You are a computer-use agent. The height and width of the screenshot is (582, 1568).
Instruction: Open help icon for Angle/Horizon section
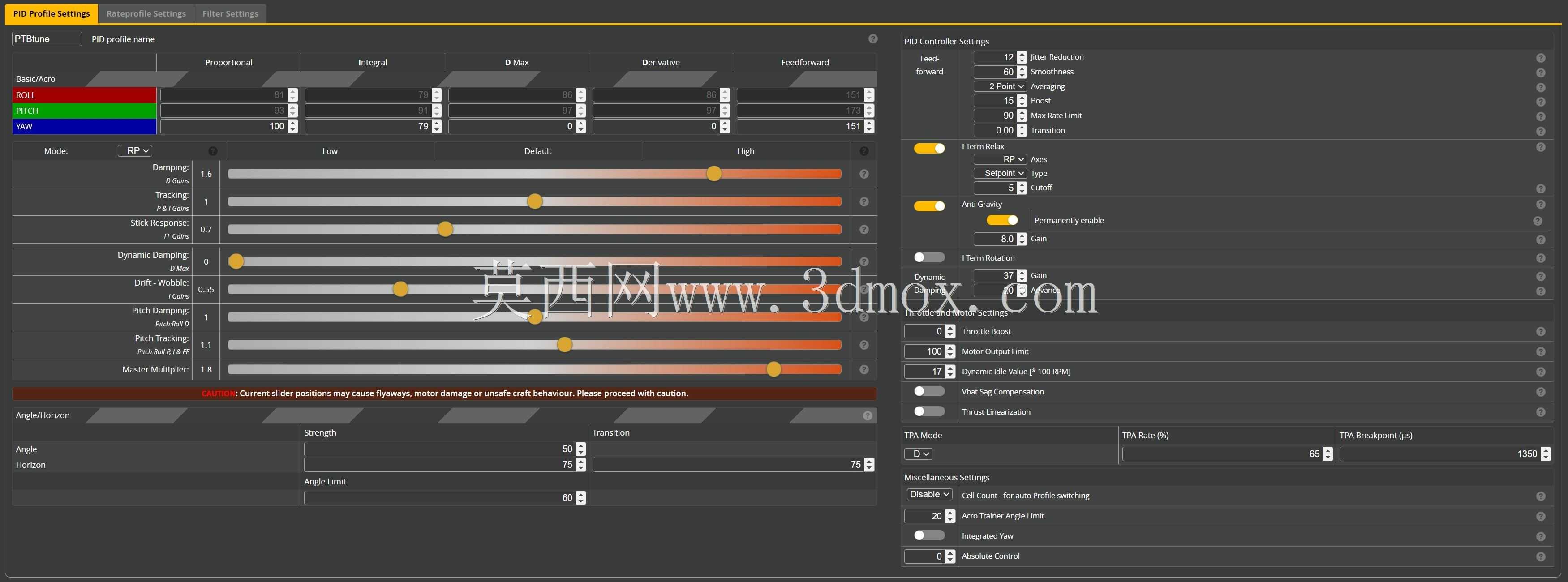pos(868,415)
